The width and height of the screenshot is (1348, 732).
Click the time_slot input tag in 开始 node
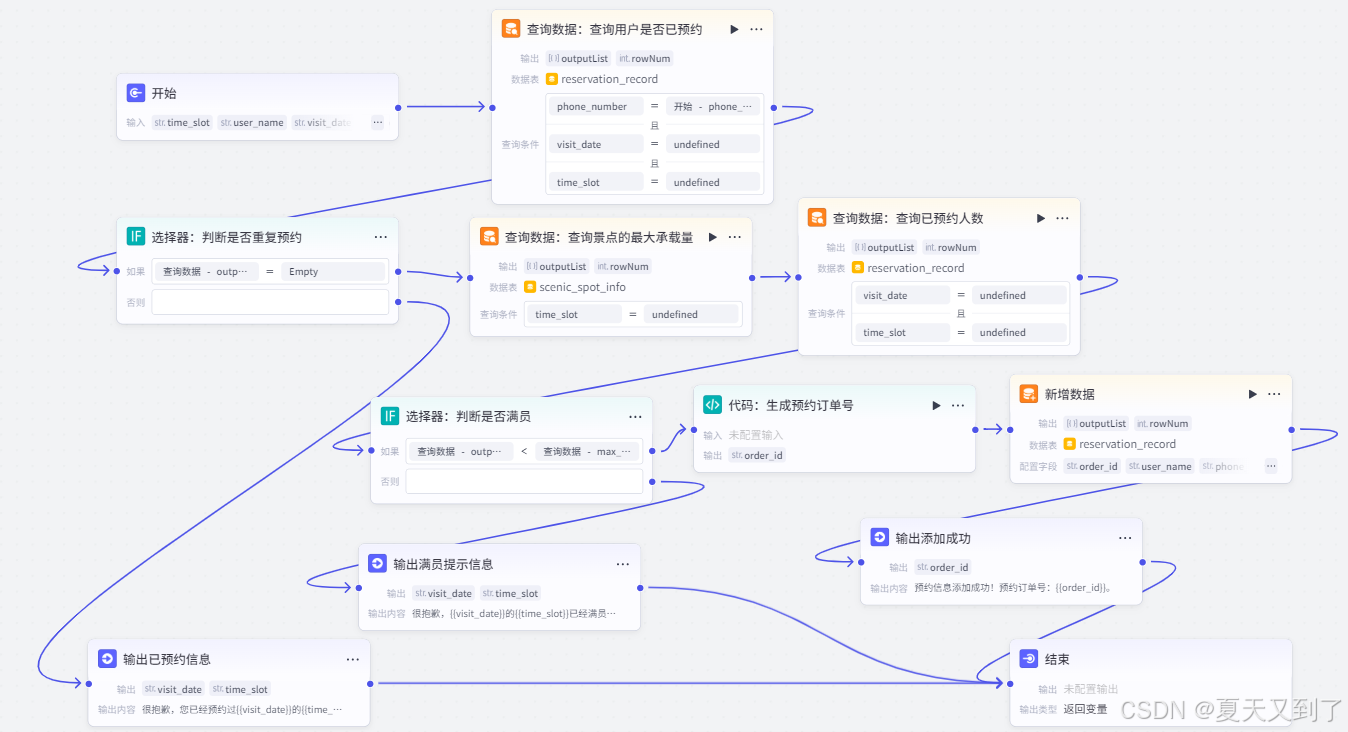coord(183,122)
